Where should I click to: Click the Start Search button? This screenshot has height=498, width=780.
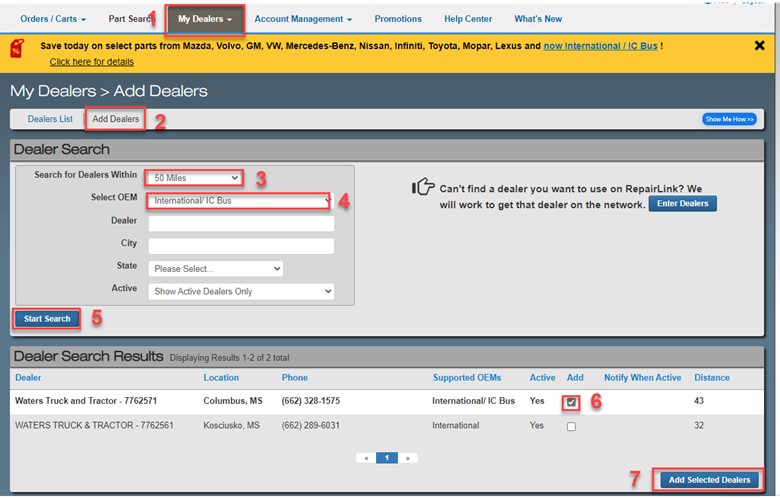(47, 319)
